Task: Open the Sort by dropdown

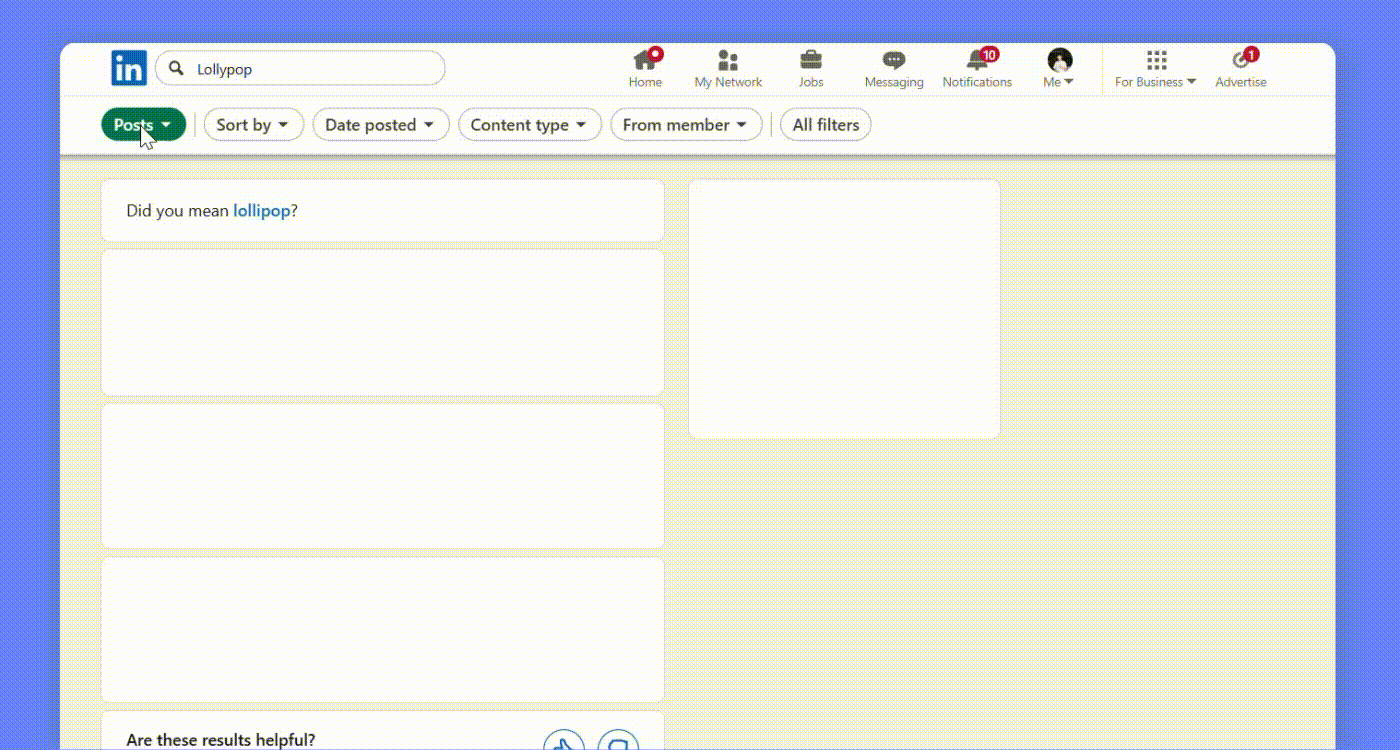Action: [x=253, y=125]
